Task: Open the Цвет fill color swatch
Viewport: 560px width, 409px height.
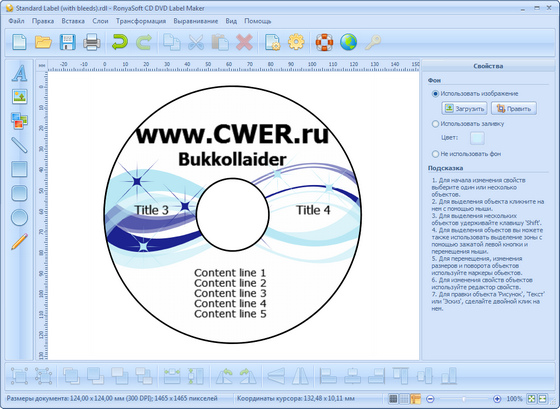Action: [x=477, y=138]
